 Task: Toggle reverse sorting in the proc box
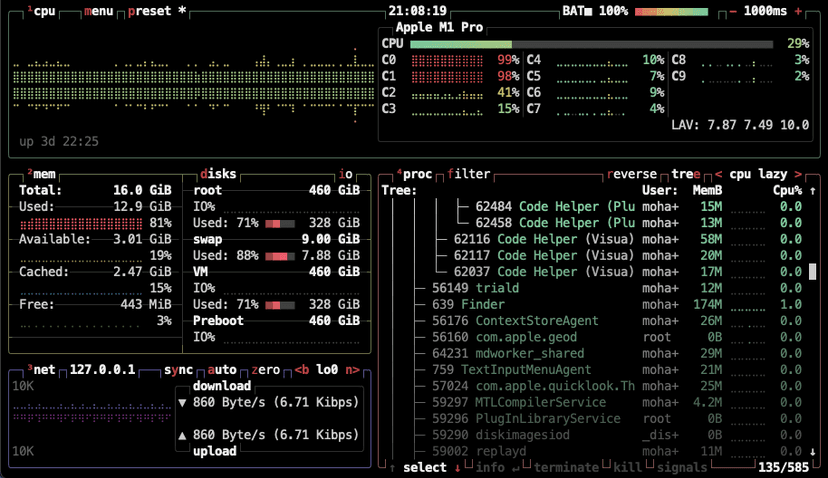[632, 174]
